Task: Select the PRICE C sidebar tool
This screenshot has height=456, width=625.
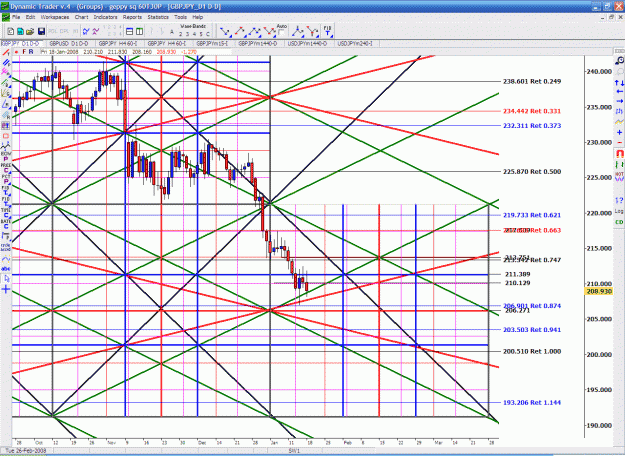Action: pyautogui.click(x=6, y=168)
